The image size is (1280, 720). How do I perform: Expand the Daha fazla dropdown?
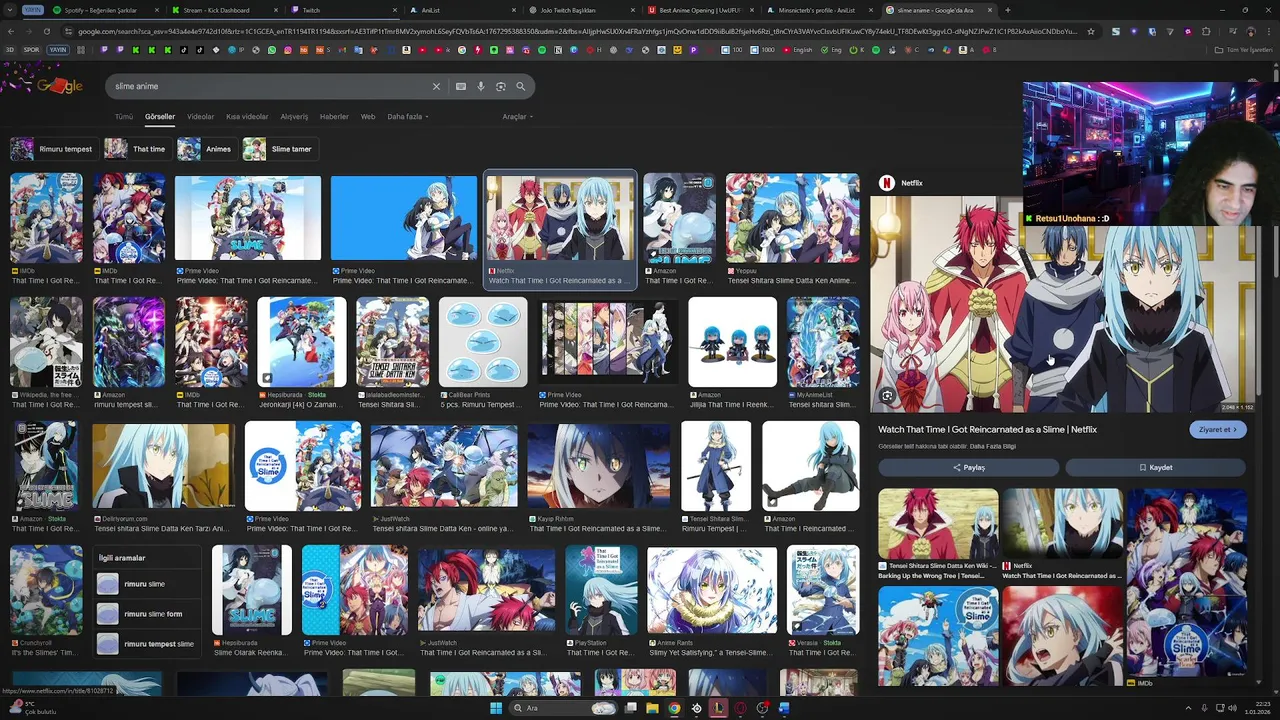tap(408, 117)
